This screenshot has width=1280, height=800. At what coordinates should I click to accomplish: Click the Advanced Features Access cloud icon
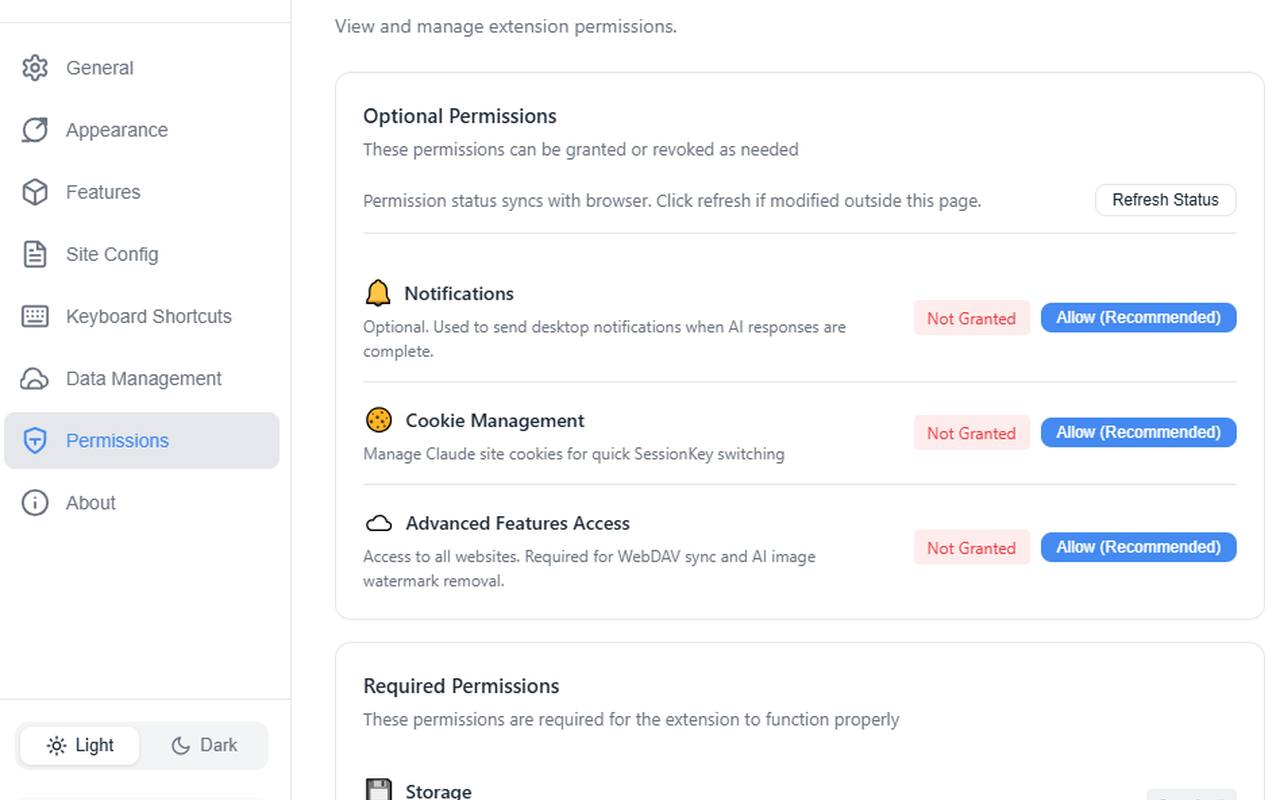[379, 523]
